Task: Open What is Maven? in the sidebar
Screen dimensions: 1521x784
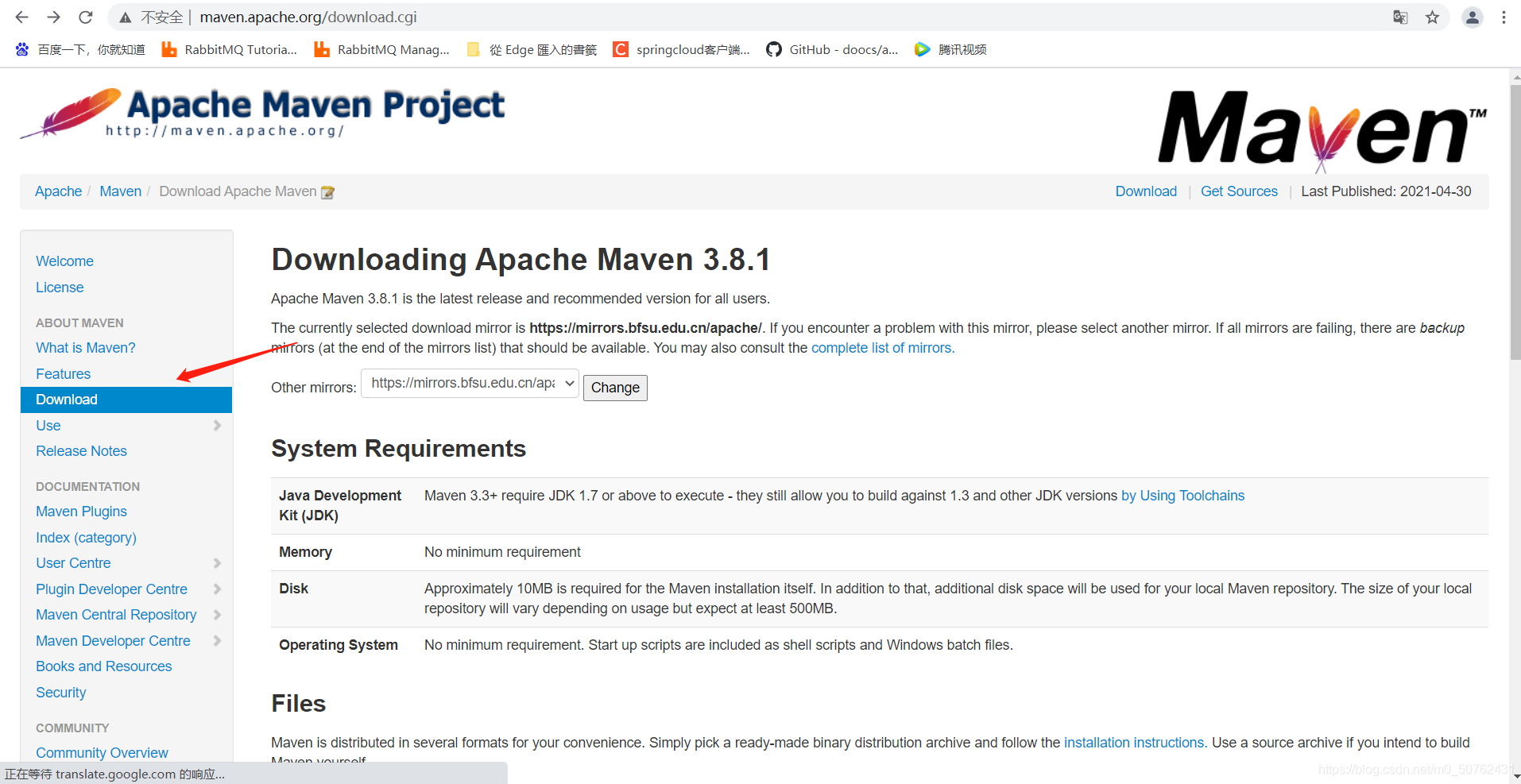Action: tap(86, 348)
